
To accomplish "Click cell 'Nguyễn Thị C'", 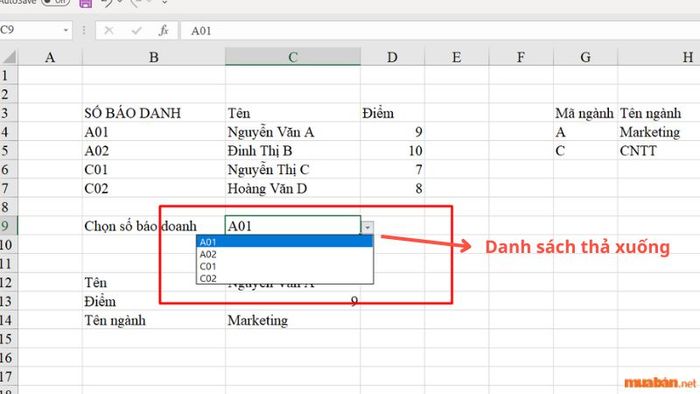I will click(293, 169).
